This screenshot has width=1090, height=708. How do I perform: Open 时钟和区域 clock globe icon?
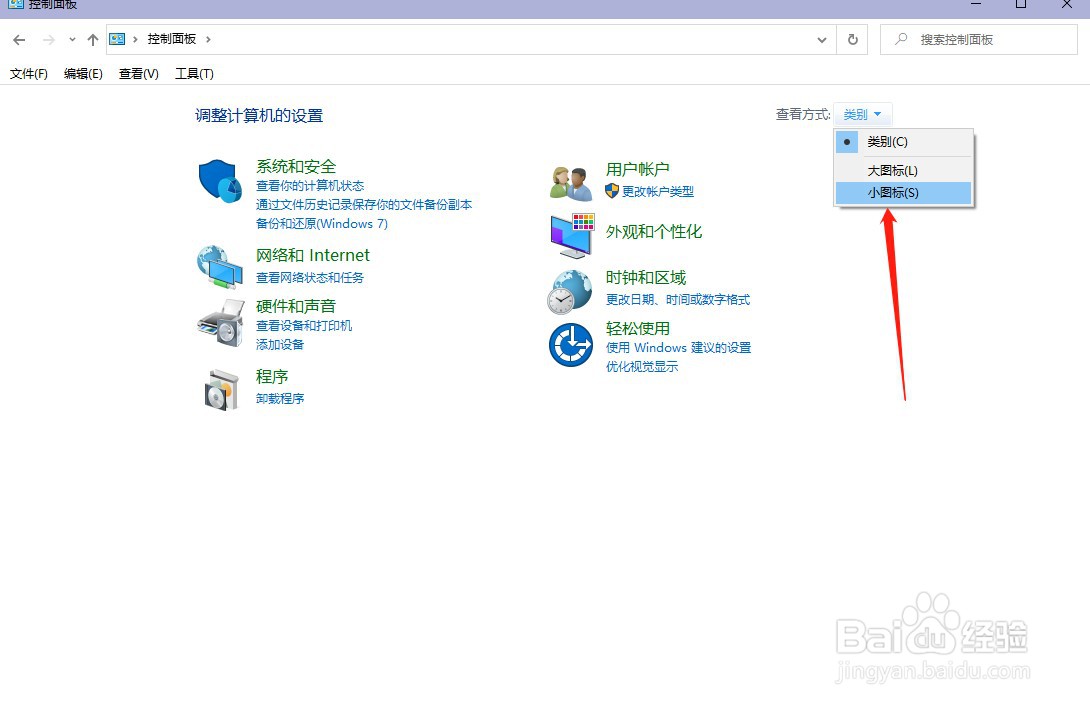click(x=569, y=290)
